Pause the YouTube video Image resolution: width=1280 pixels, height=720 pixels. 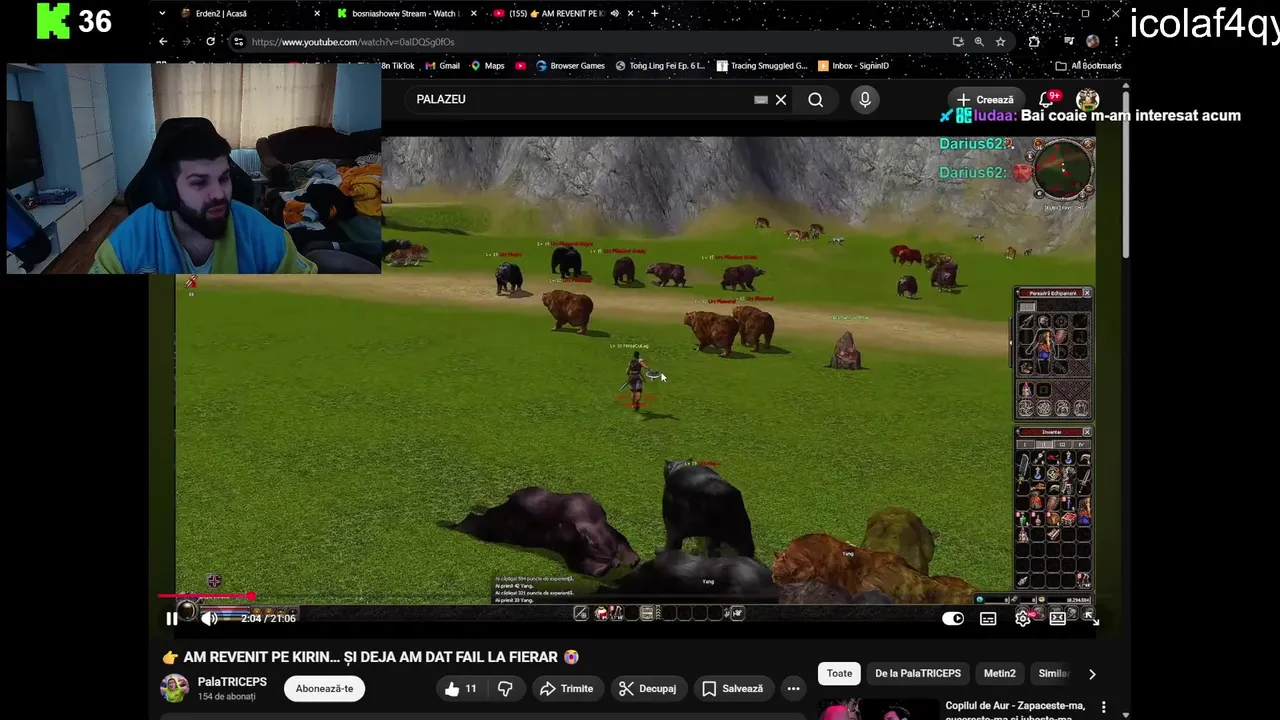click(x=172, y=619)
